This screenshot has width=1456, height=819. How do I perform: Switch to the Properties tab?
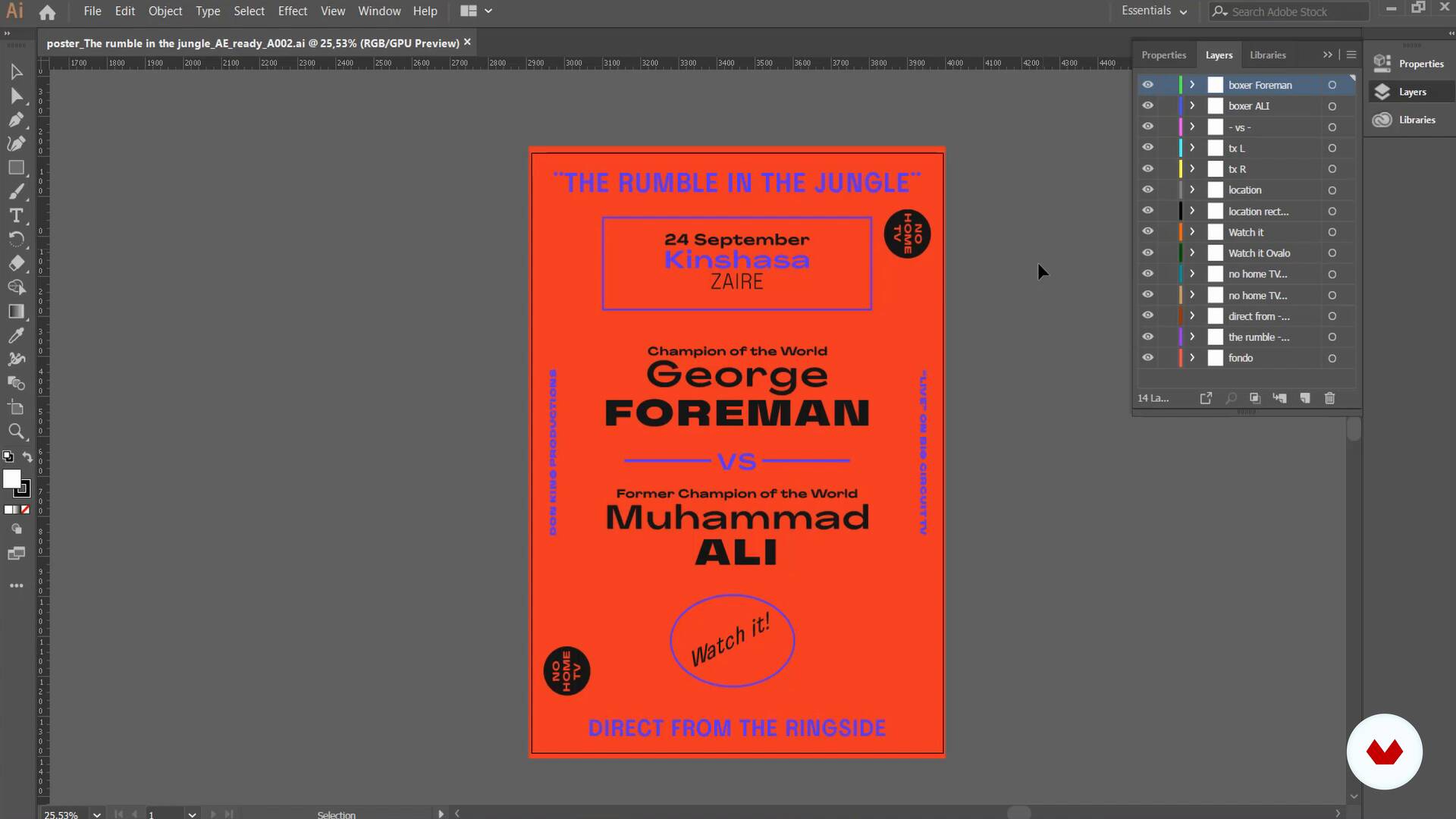coord(1163,55)
